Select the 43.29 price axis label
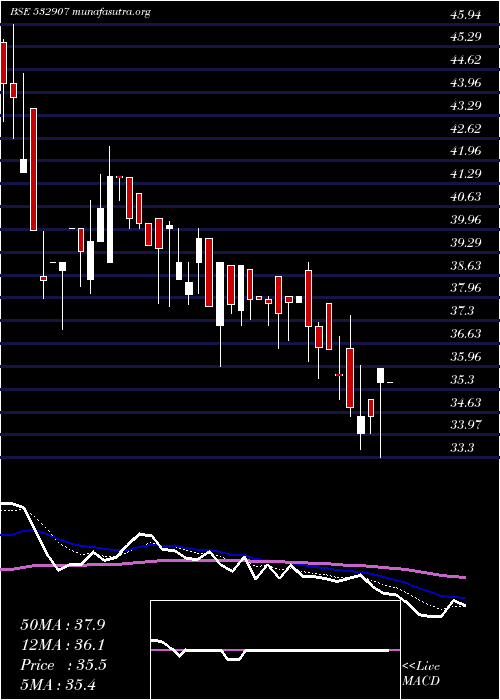 tap(466, 105)
